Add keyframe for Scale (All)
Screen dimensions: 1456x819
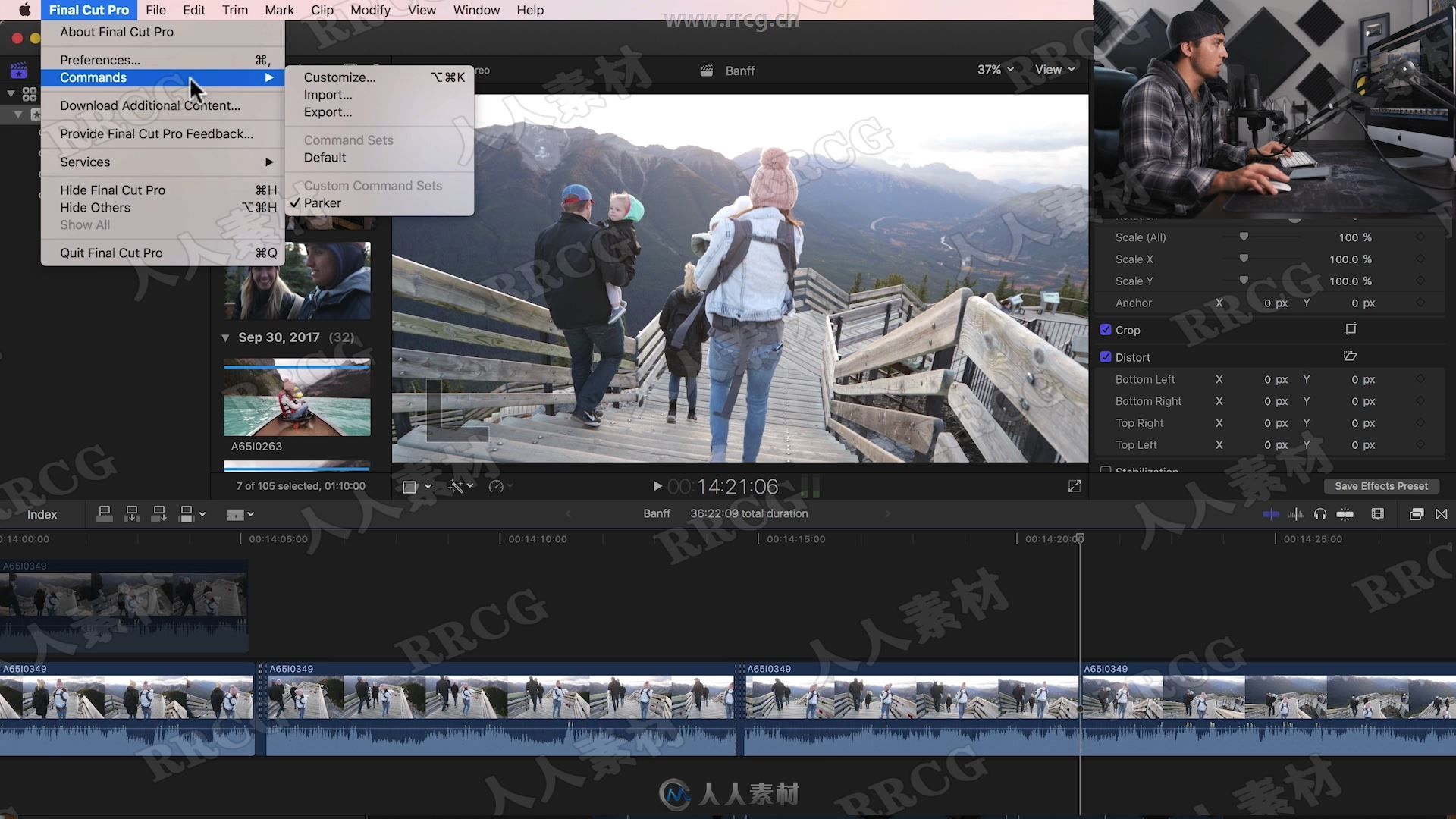coord(1420,237)
